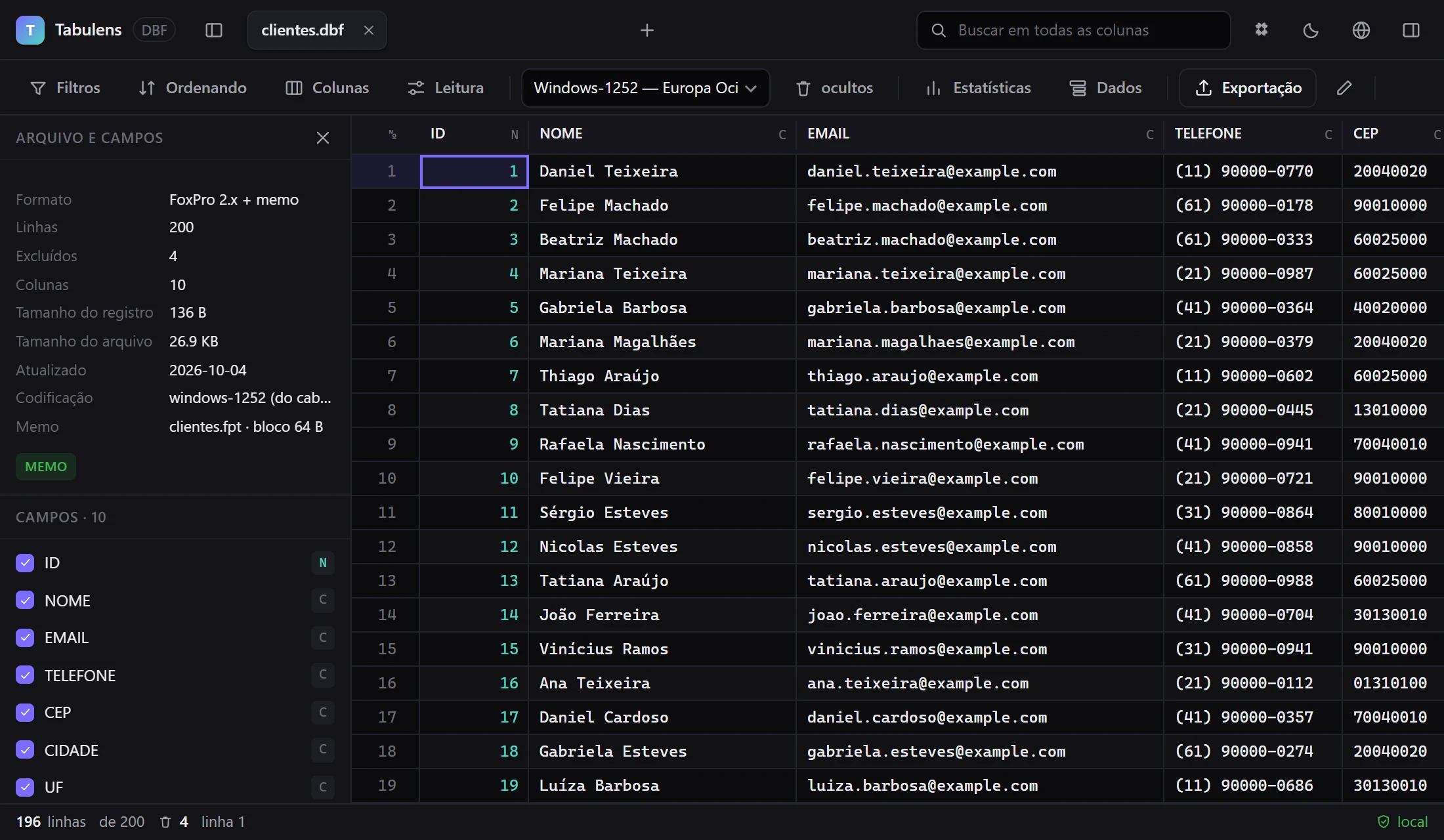Image resolution: width=1444 pixels, height=840 pixels.
Task: Select row number 16 header
Action: click(x=386, y=683)
